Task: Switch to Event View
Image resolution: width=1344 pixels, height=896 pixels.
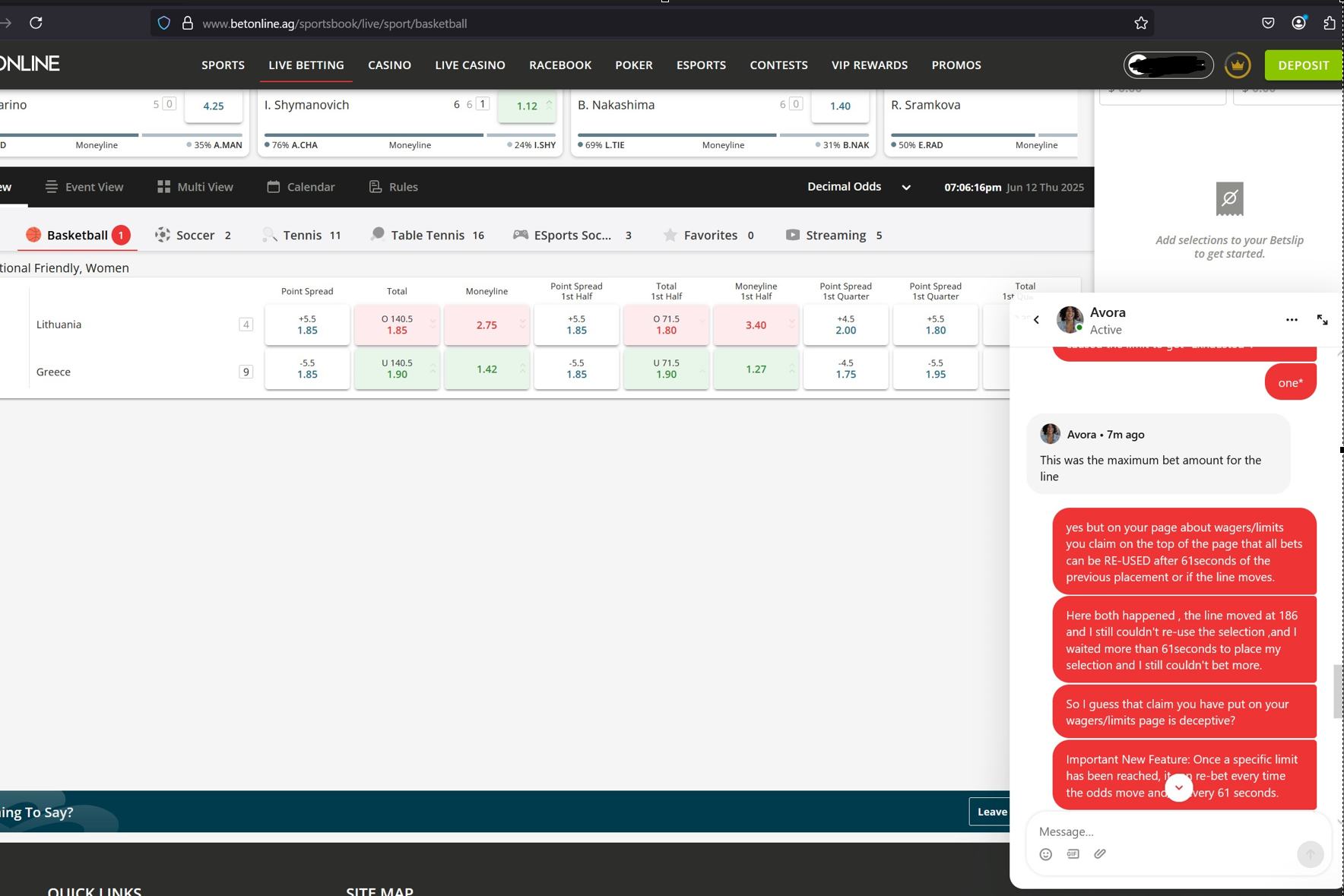Action: [x=84, y=187]
